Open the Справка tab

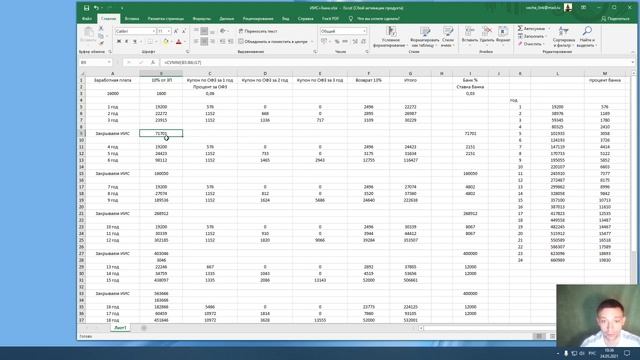305,18
